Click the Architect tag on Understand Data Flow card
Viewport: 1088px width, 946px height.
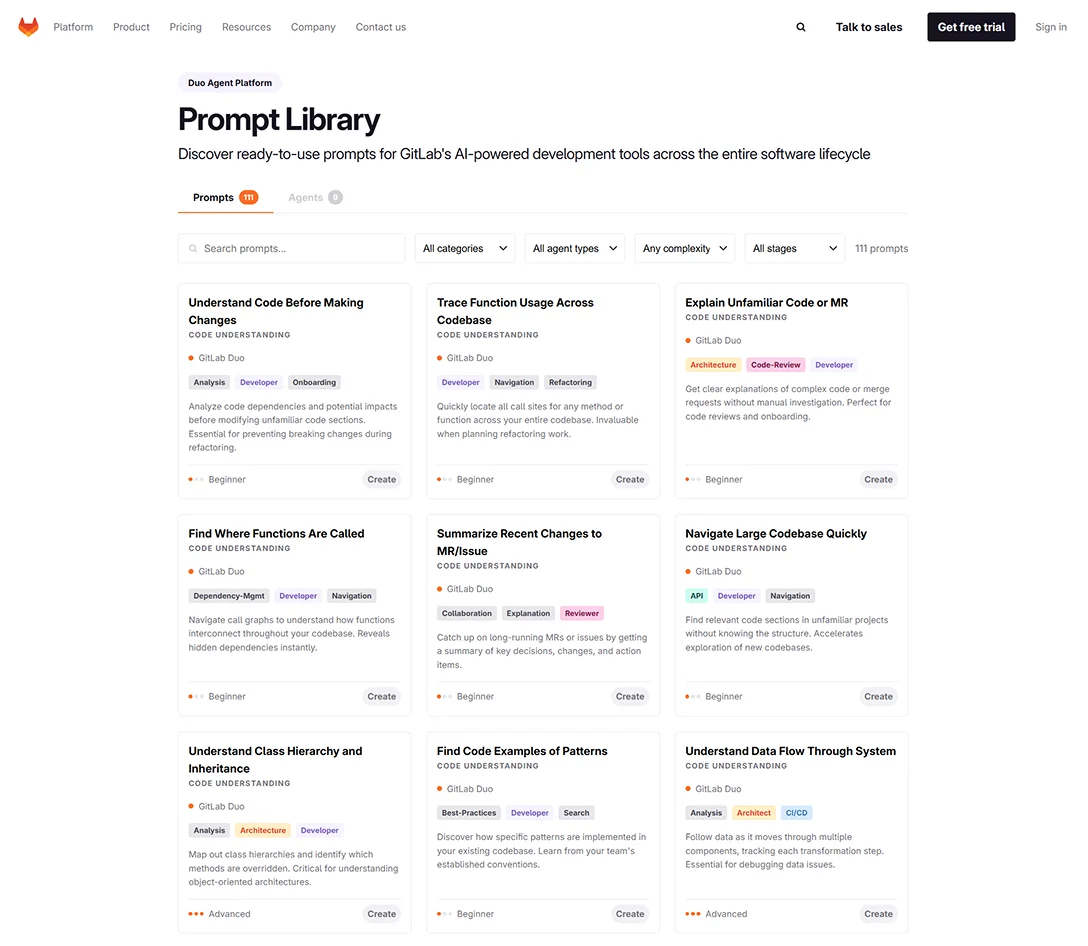click(753, 812)
